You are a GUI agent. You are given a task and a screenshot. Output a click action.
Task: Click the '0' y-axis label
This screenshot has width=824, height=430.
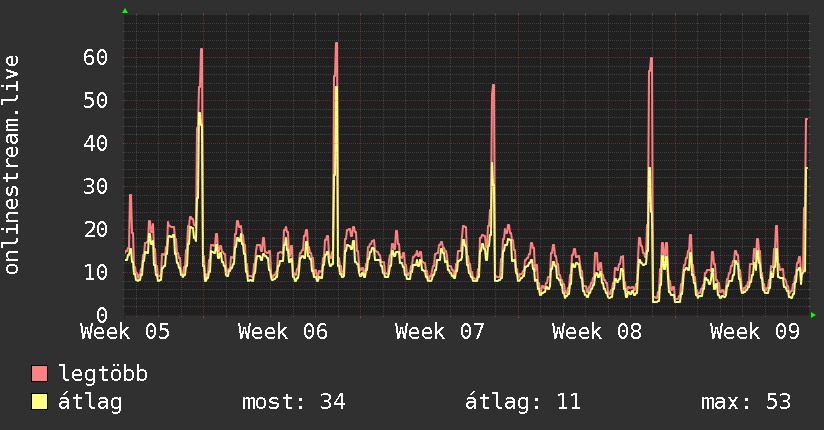[102, 315]
